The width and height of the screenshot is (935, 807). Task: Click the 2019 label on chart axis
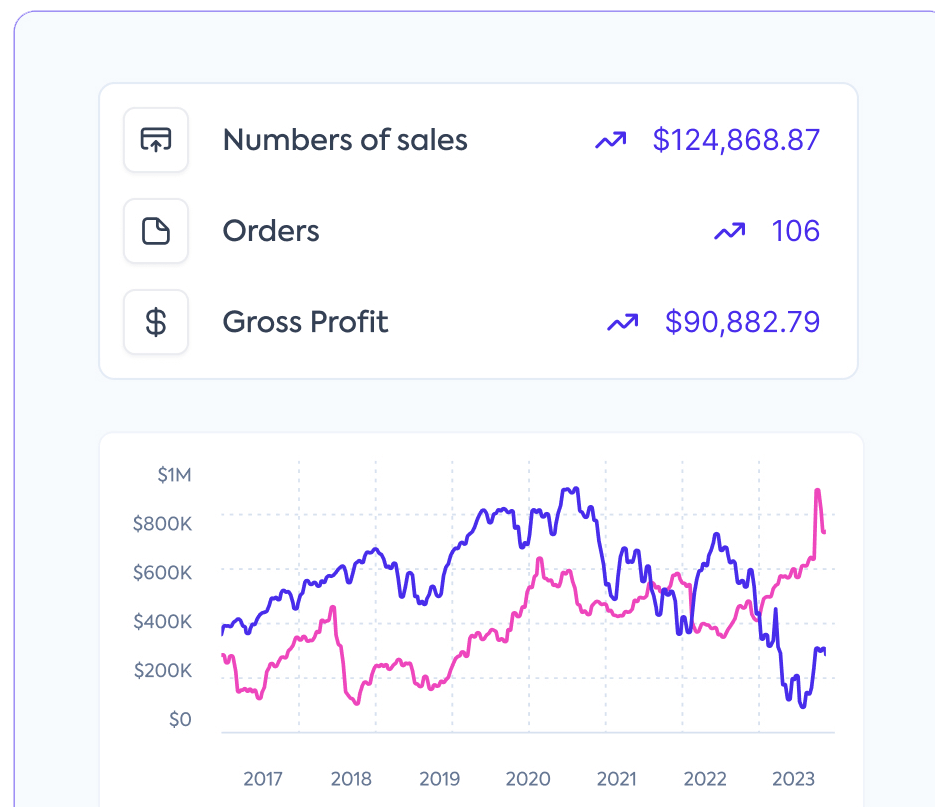coord(439,779)
